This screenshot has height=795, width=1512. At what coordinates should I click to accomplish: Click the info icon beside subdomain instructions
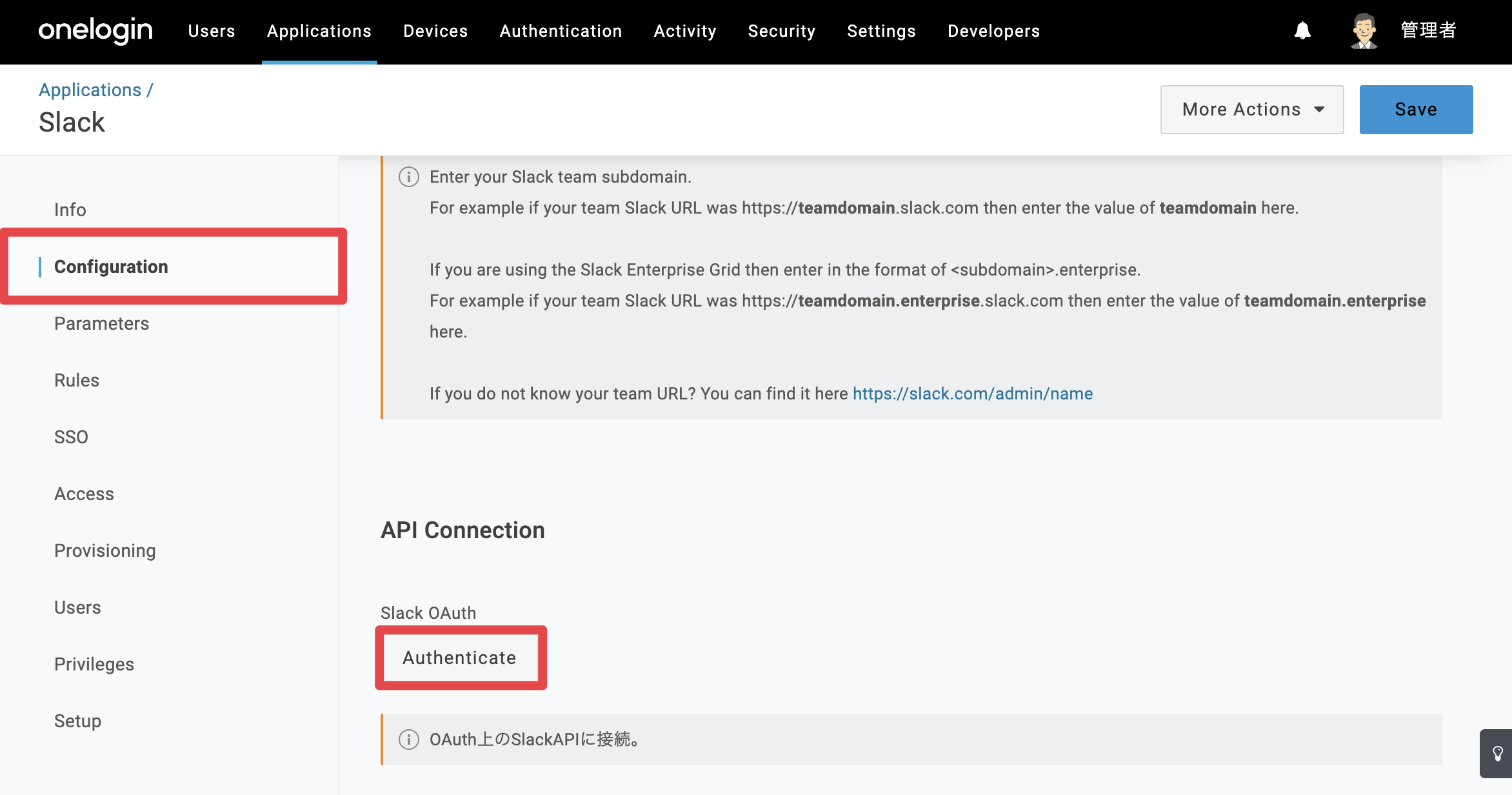click(409, 177)
